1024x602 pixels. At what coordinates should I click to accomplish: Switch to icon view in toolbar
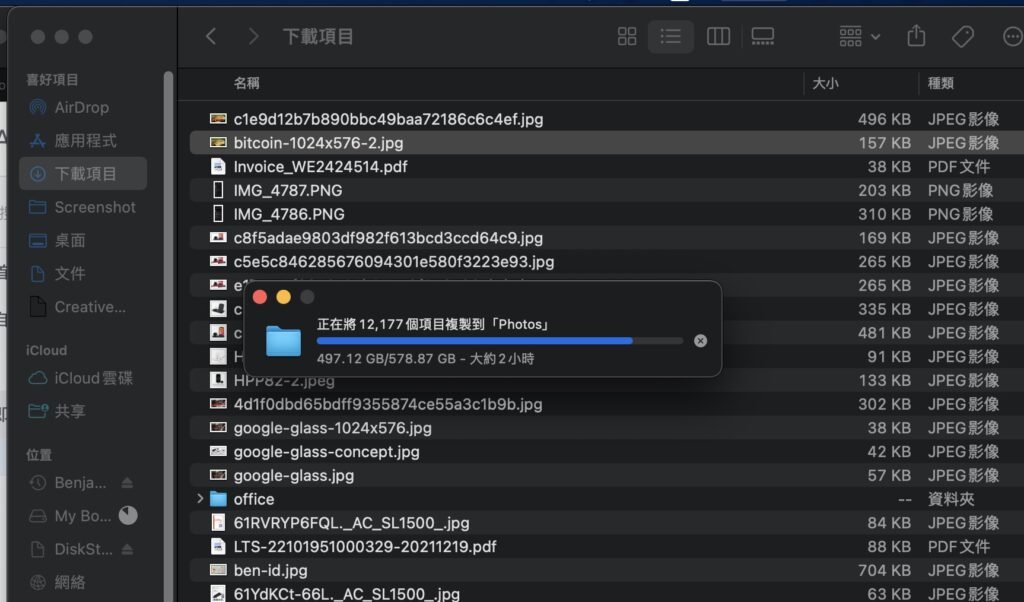[x=627, y=36]
